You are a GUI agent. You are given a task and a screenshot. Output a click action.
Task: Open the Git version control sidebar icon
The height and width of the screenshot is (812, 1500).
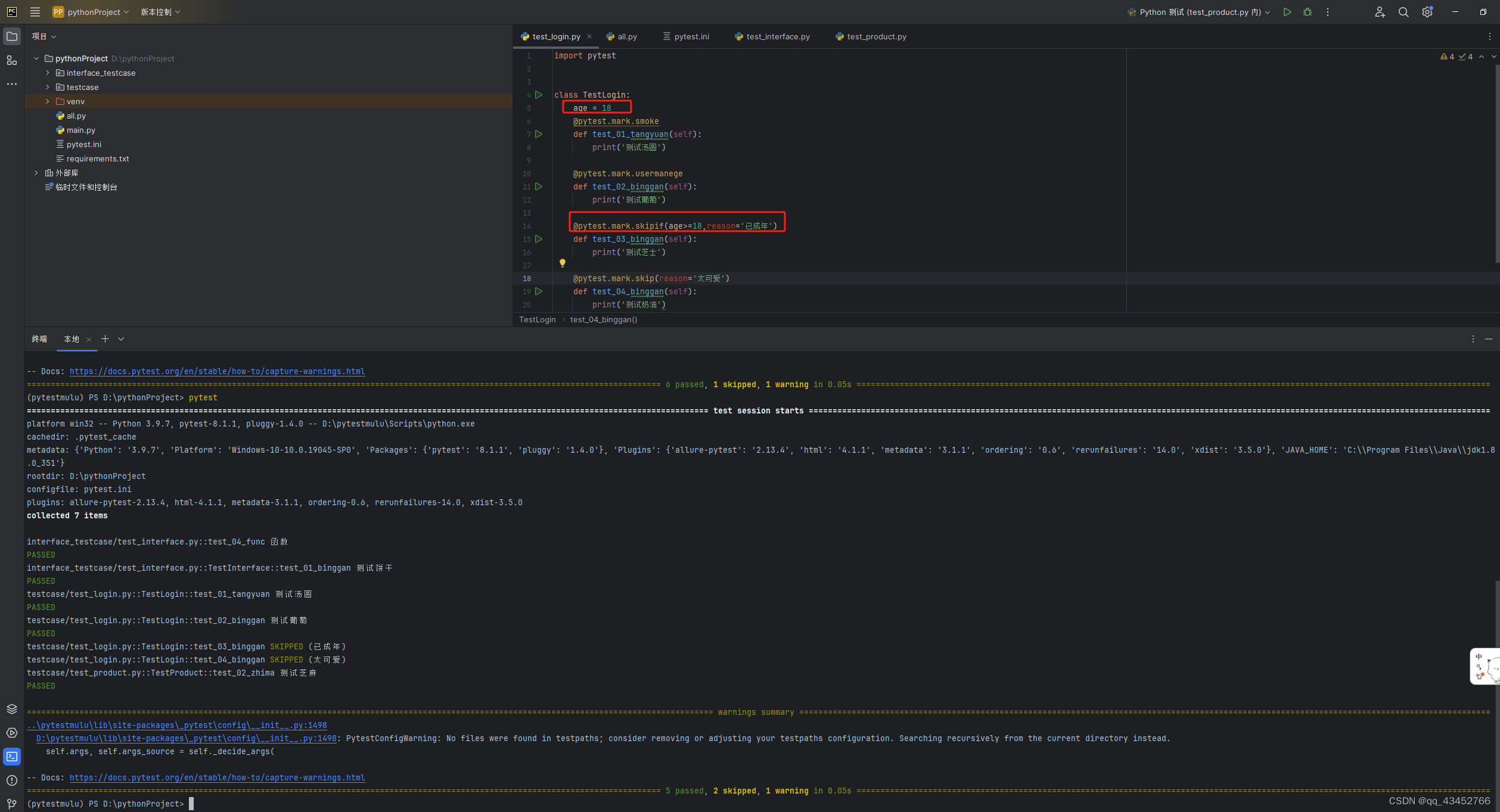(x=11, y=804)
